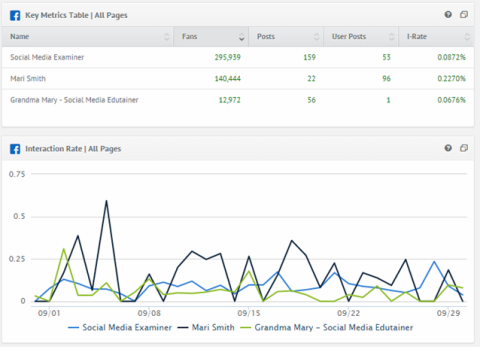This screenshot has height=361, width=480.
Task: Click fans value 140,444
Action: pyautogui.click(x=227, y=79)
